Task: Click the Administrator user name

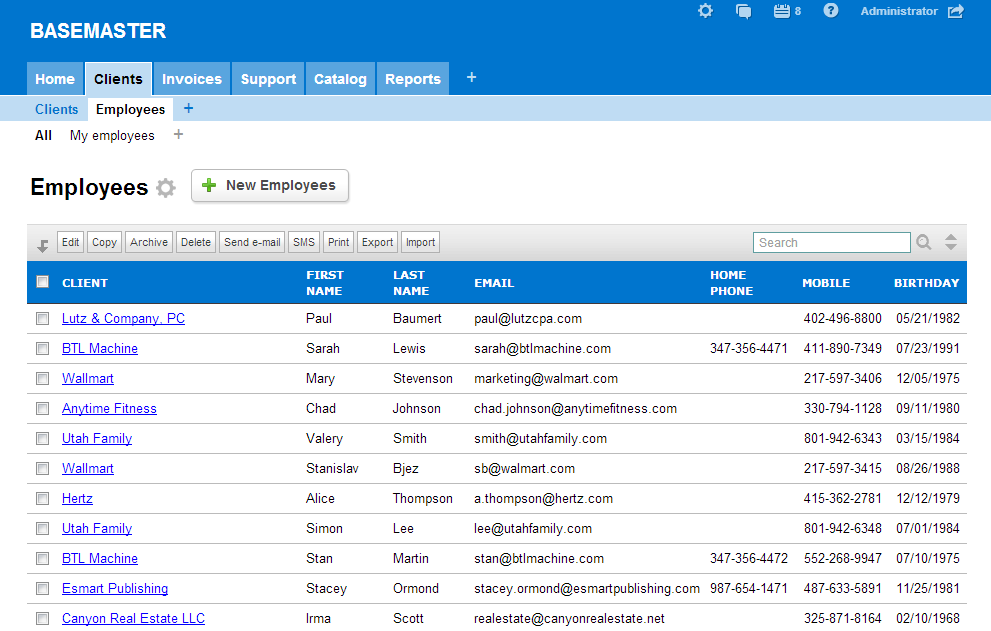Action: 899,11
